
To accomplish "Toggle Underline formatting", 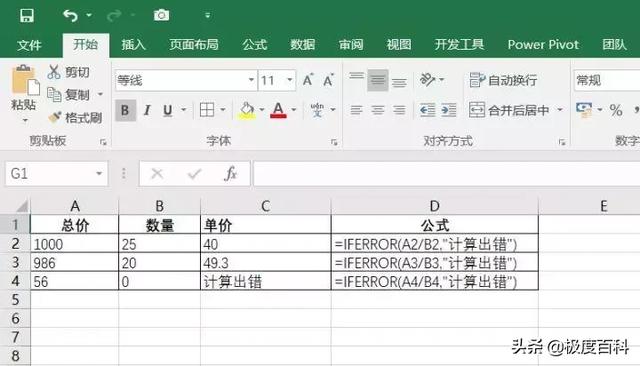I will (167, 110).
